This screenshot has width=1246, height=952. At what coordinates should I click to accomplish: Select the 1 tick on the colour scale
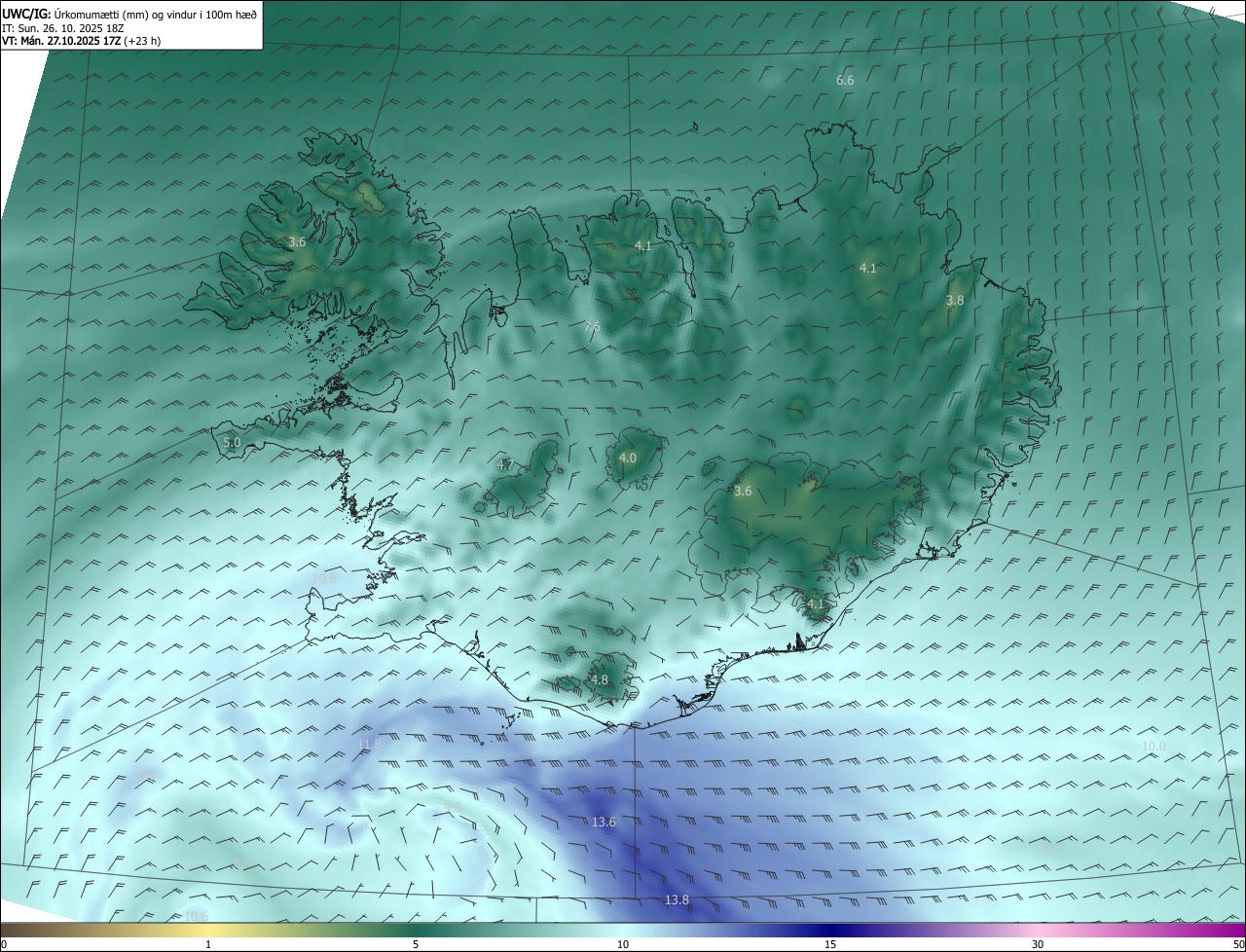208,944
